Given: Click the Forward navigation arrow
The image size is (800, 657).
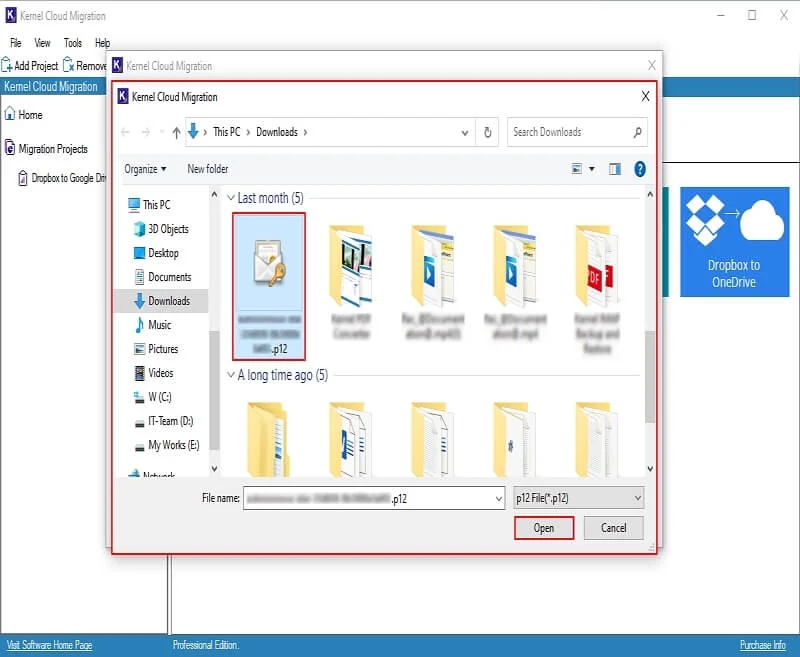Looking at the screenshot, I should pos(145,133).
